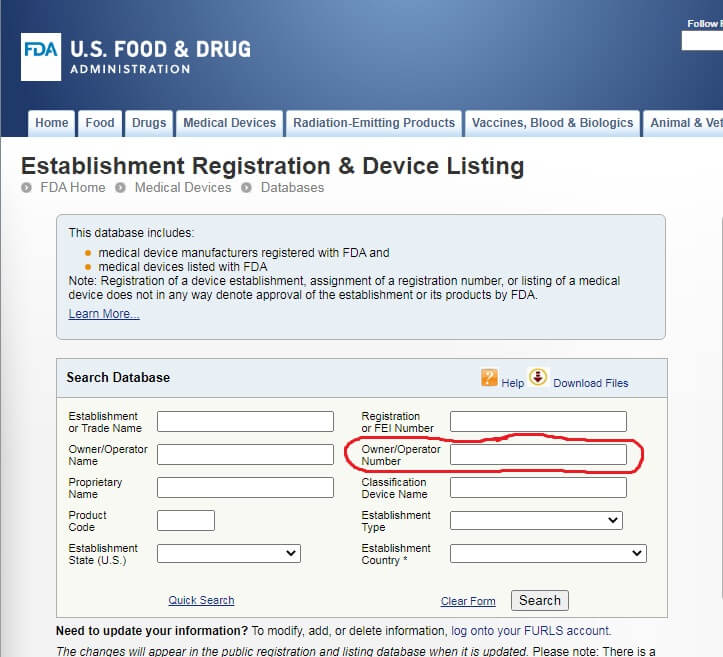This screenshot has width=723, height=657.
Task: Select the Radiation-Emitting Products tab
Action: pyautogui.click(x=374, y=123)
